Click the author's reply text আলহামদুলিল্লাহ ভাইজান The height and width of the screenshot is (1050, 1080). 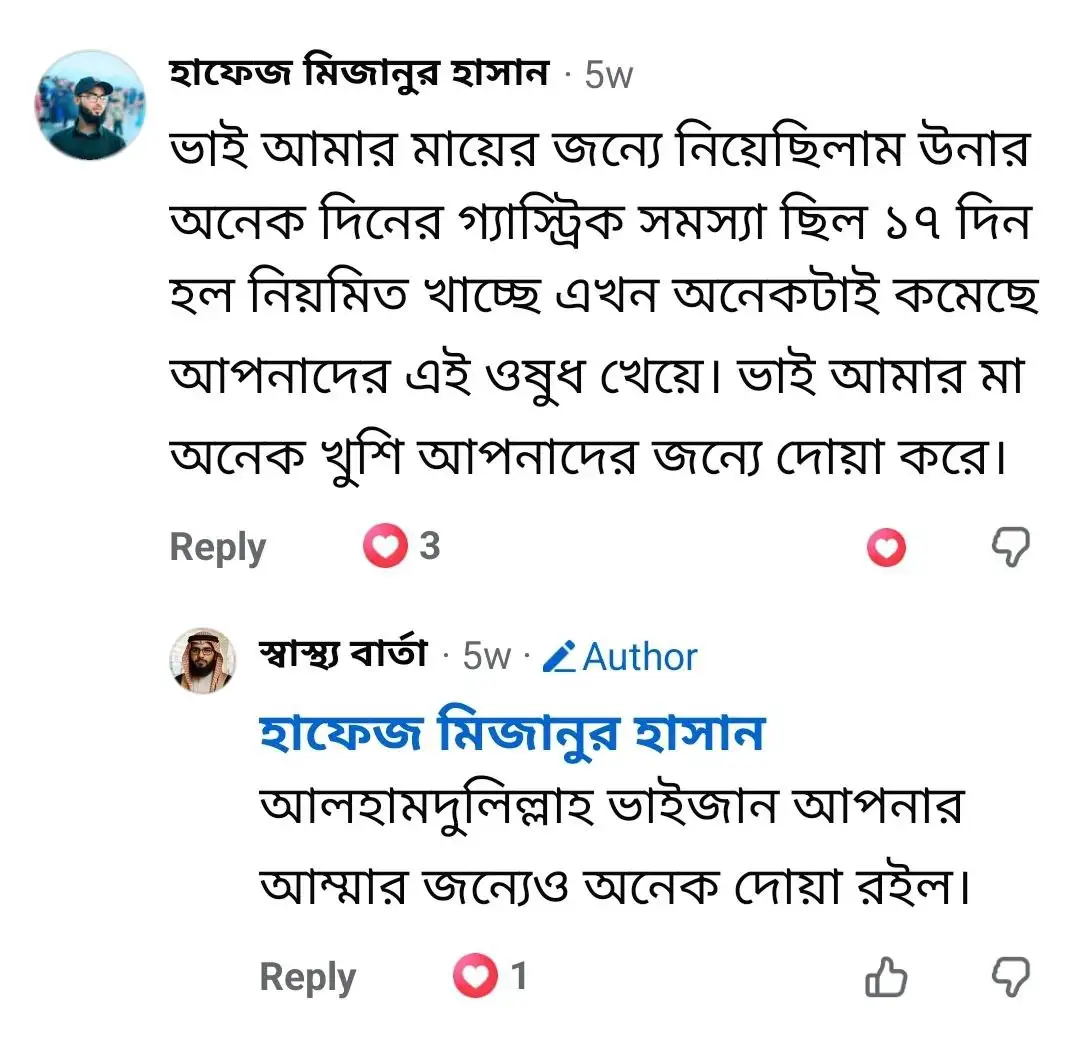click(x=610, y=808)
